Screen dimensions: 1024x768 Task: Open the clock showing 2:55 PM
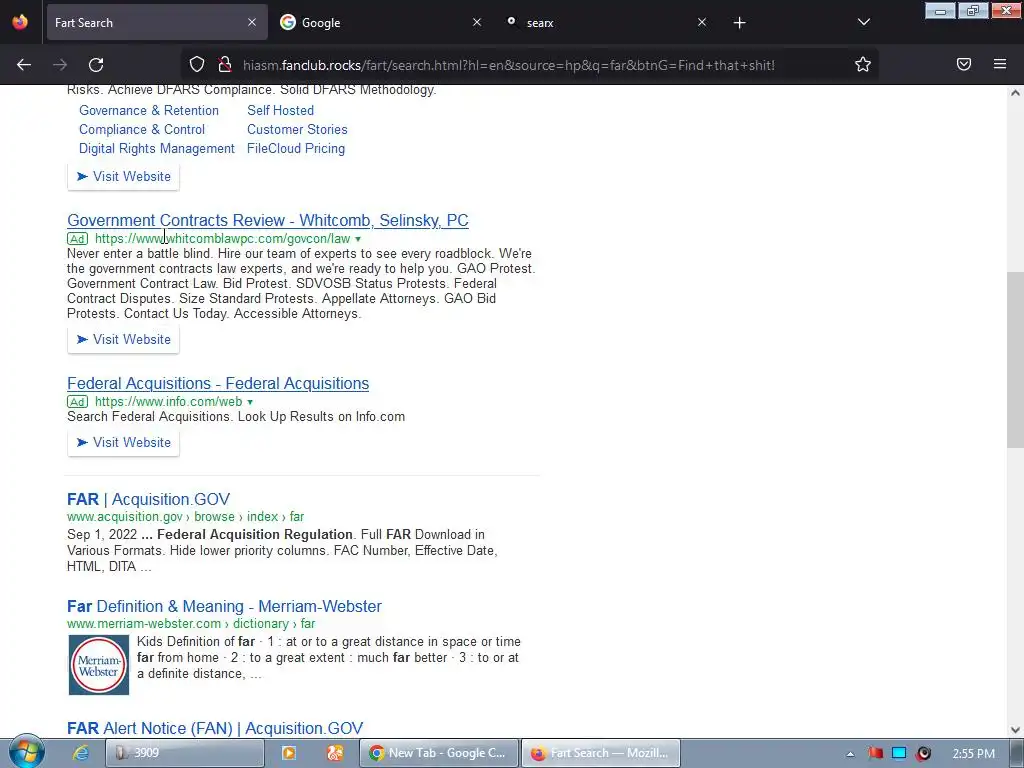(x=974, y=754)
